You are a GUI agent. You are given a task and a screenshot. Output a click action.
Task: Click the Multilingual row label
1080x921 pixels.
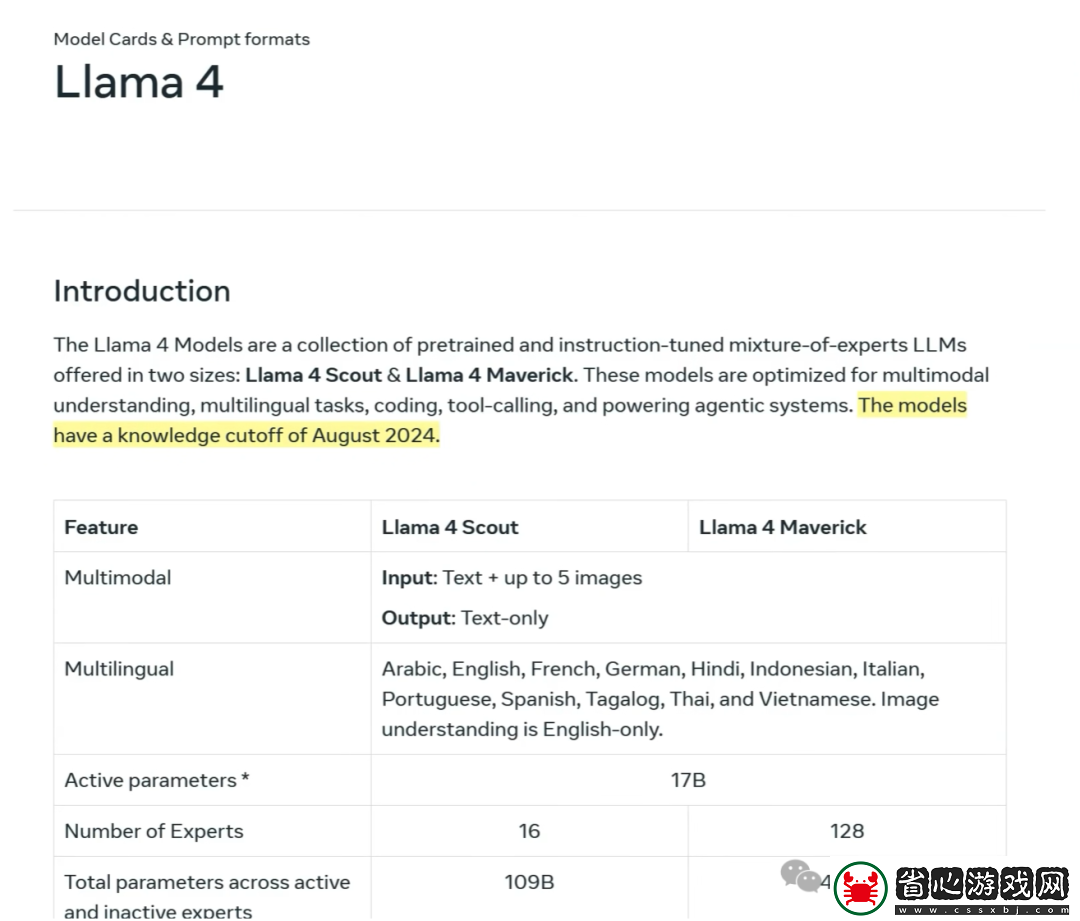tap(119, 670)
